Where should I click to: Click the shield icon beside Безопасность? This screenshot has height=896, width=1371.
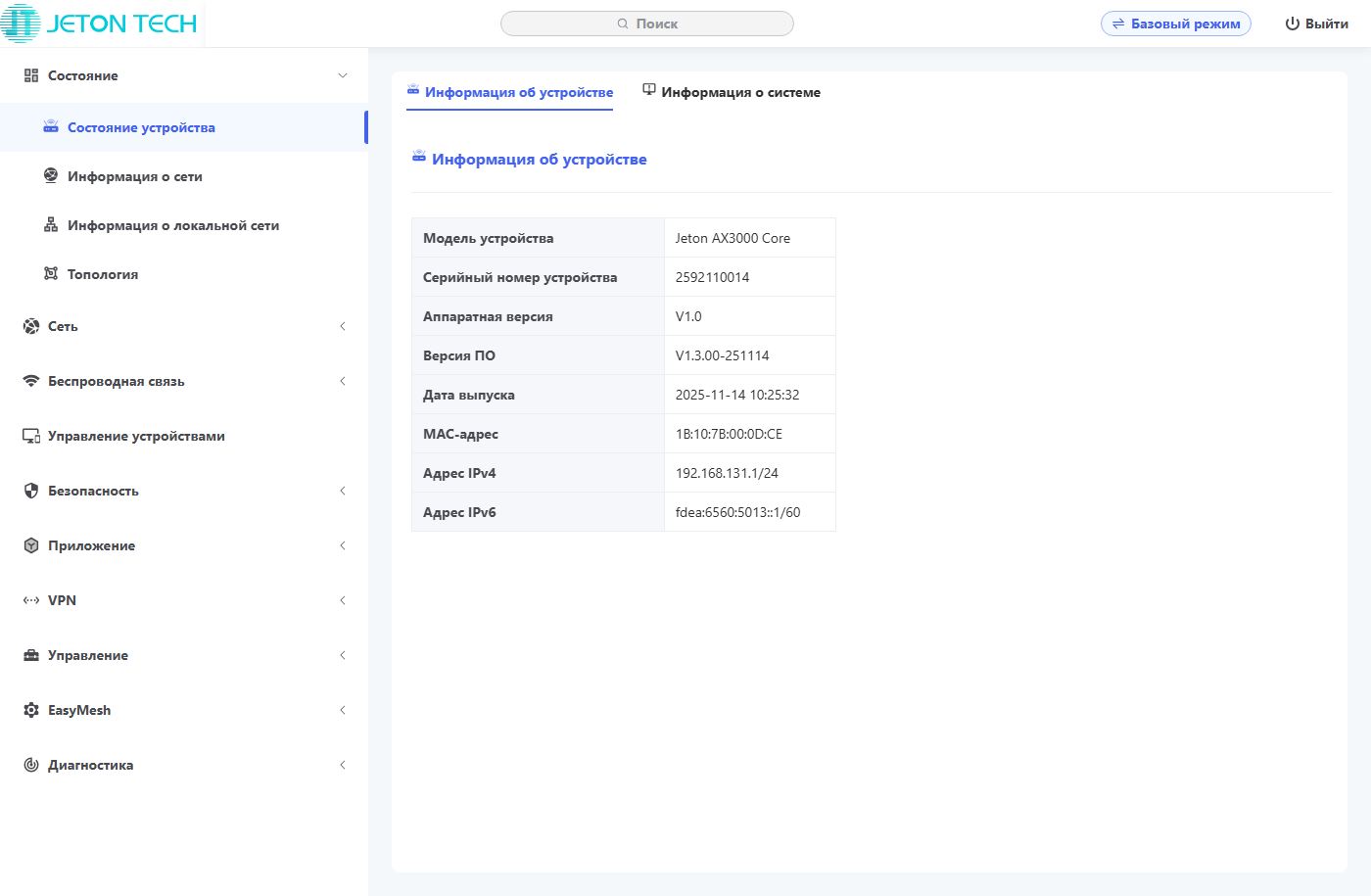tap(31, 491)
